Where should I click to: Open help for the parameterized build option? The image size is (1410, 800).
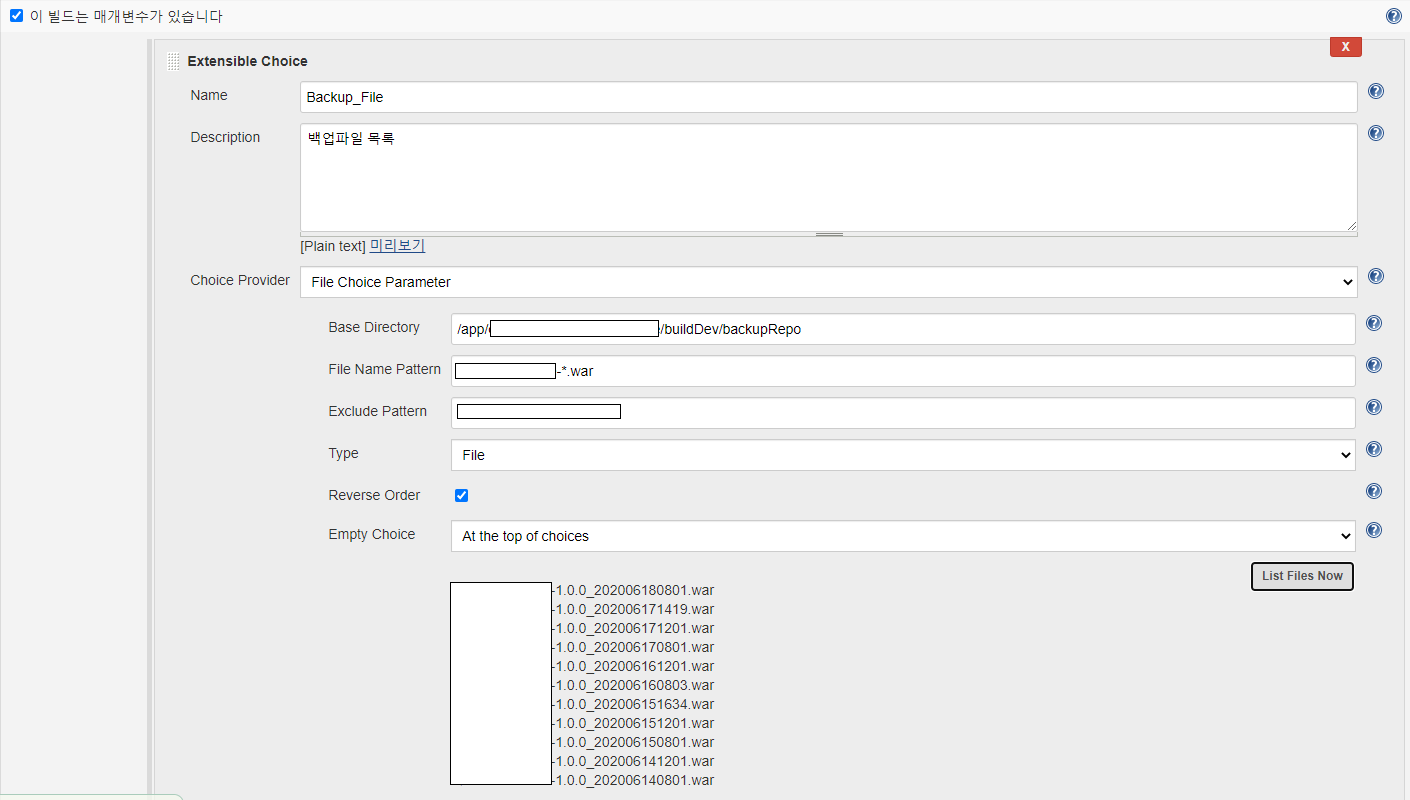1393,16
